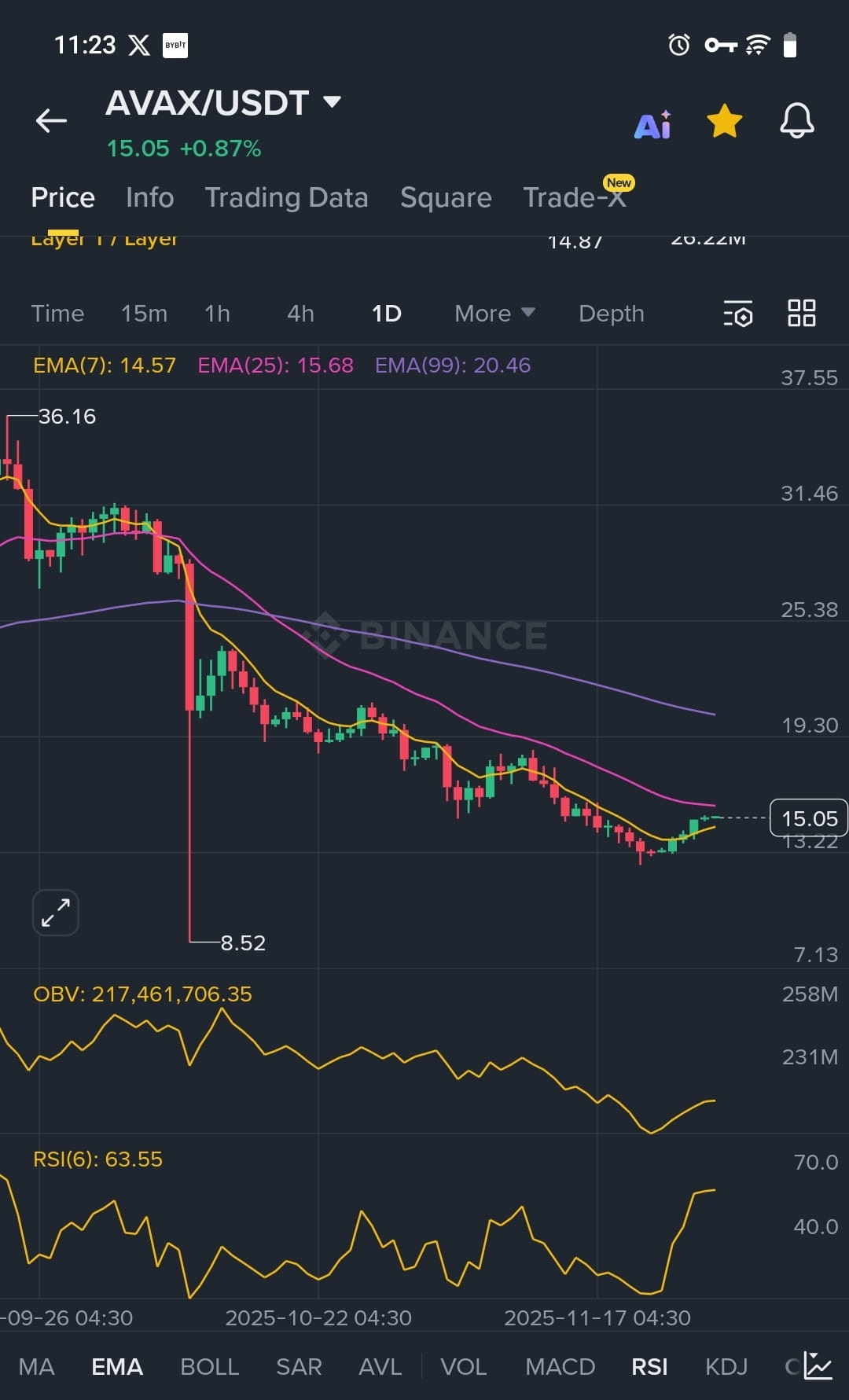Open chart indicator settings icon
849x1400 pixels.
(x=738, y=313)
